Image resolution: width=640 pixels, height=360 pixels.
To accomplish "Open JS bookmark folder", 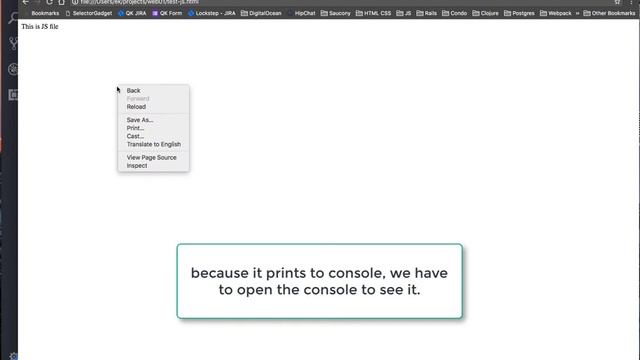I will click(404, 13).
